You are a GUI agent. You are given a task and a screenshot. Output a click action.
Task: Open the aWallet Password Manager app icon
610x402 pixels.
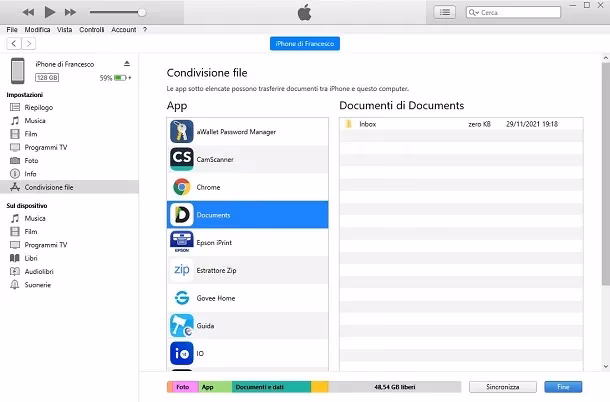pos(181,131)
